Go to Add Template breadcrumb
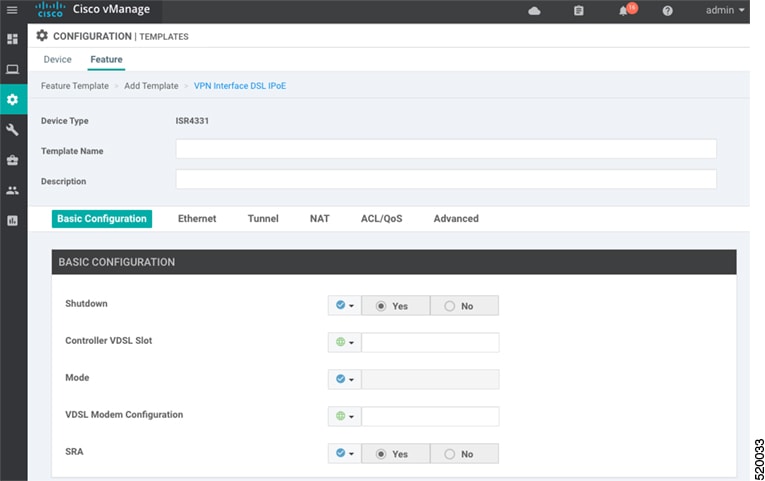 click(151, 86)
